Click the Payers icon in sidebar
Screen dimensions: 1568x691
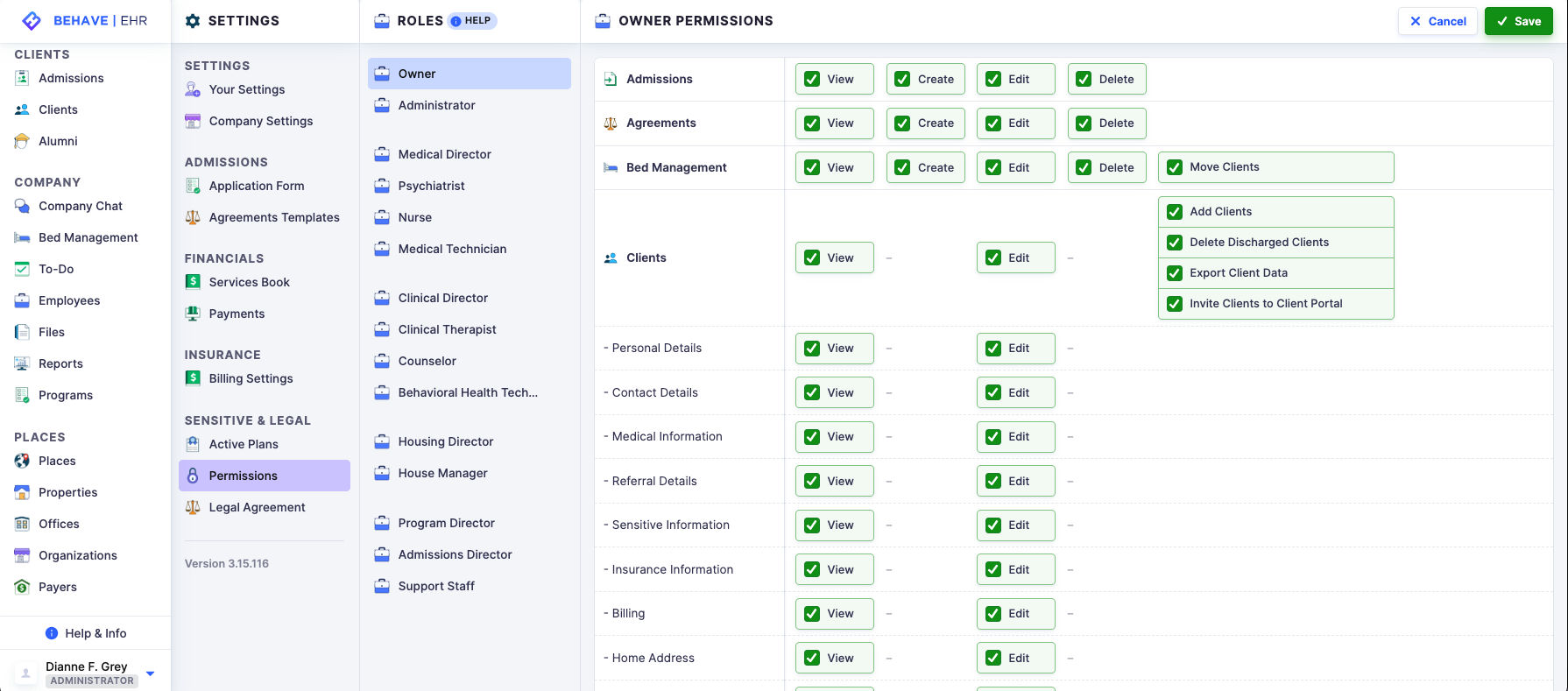coord(22,587)
